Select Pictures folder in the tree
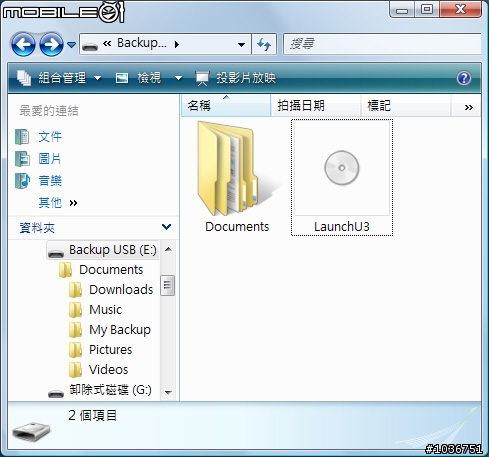This screenshot has width=489, height=457. [110, 350]
